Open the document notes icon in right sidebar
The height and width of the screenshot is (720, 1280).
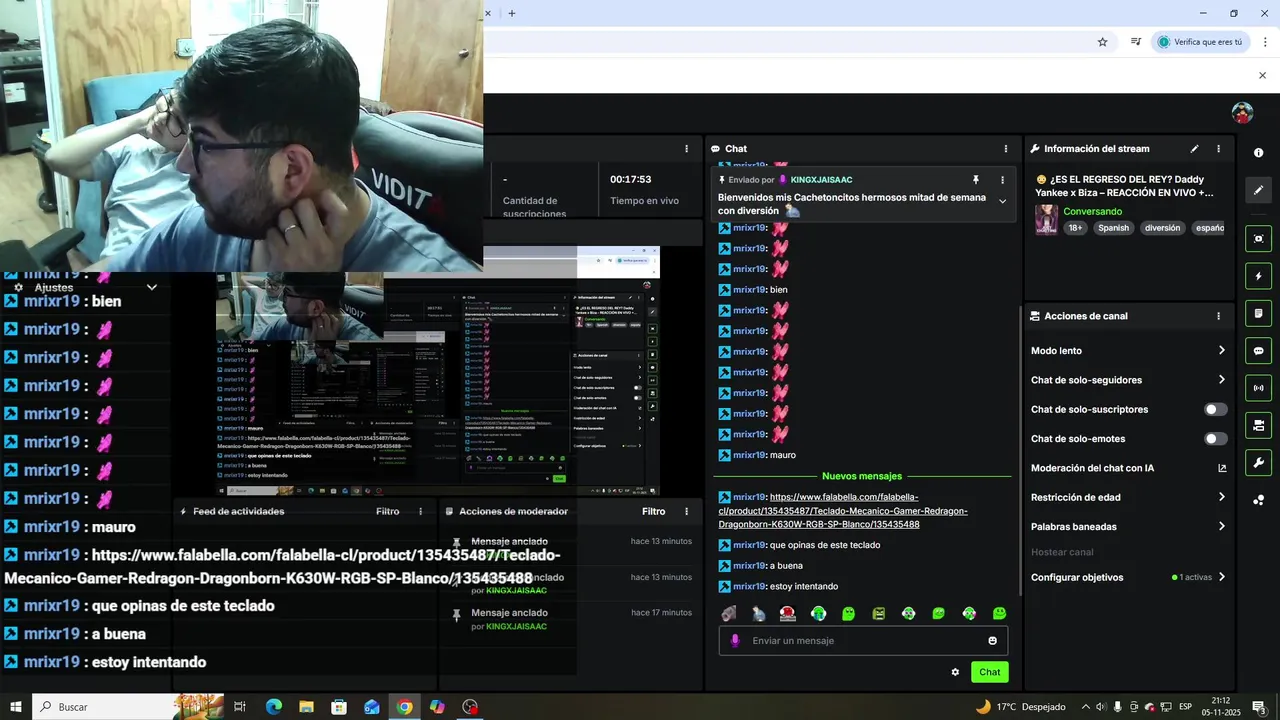point(1258,314)
